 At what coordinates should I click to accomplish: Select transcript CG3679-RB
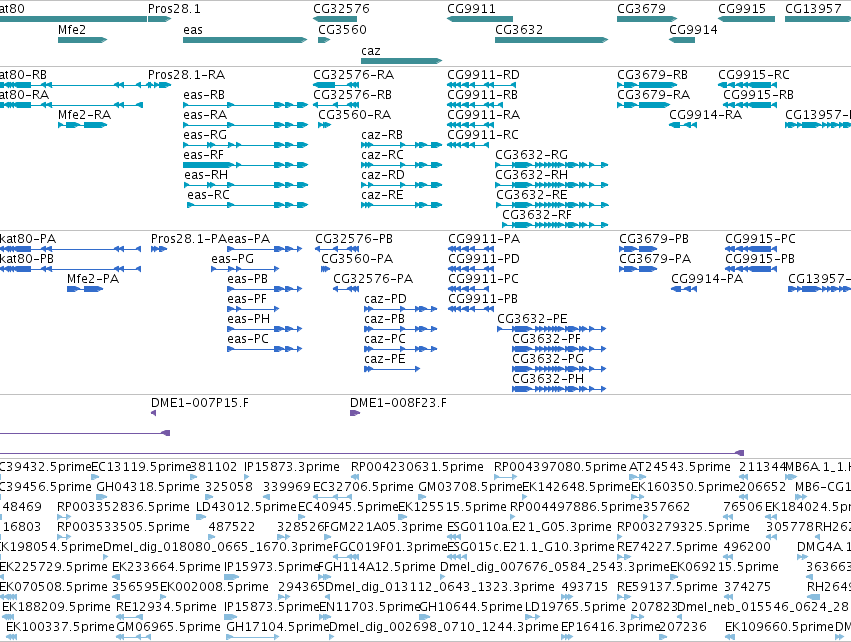tap(646, 85)
